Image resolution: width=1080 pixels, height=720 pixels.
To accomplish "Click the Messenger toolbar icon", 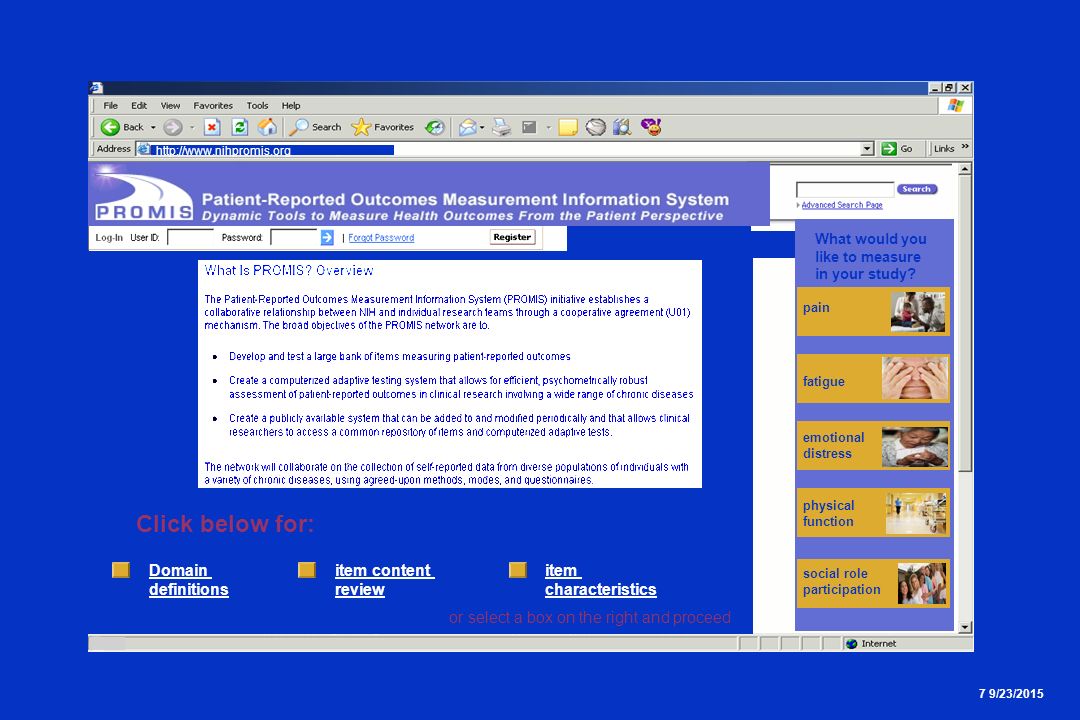I will click(622, 127).
